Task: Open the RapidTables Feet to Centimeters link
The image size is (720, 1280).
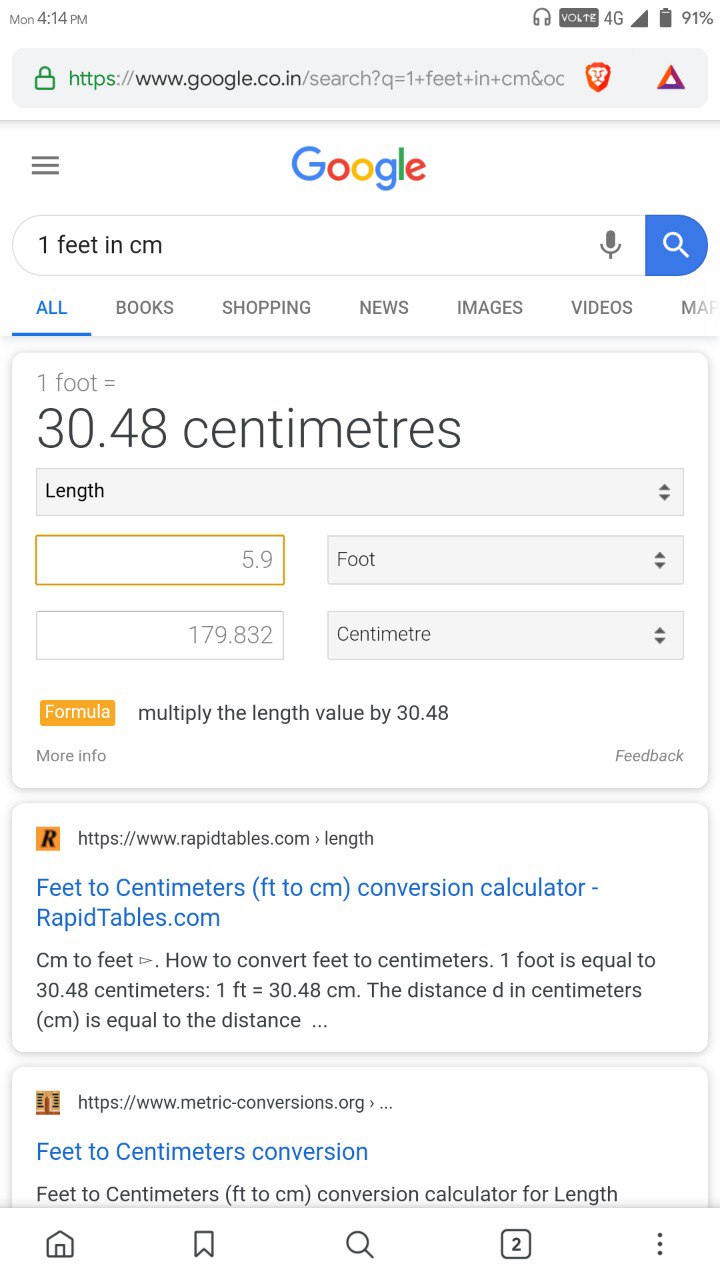Action: pyautogui.click(x=317, y=902)
